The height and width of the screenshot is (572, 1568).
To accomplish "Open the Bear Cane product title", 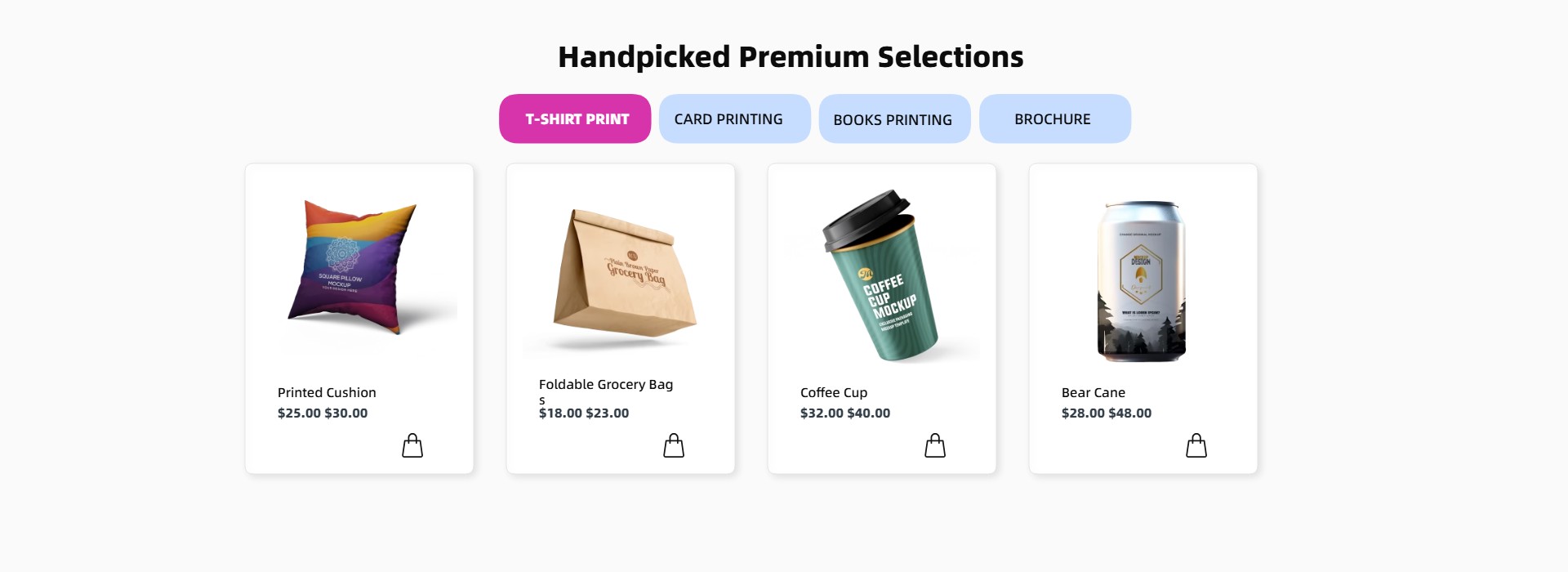I will [x=1094, y=392].
